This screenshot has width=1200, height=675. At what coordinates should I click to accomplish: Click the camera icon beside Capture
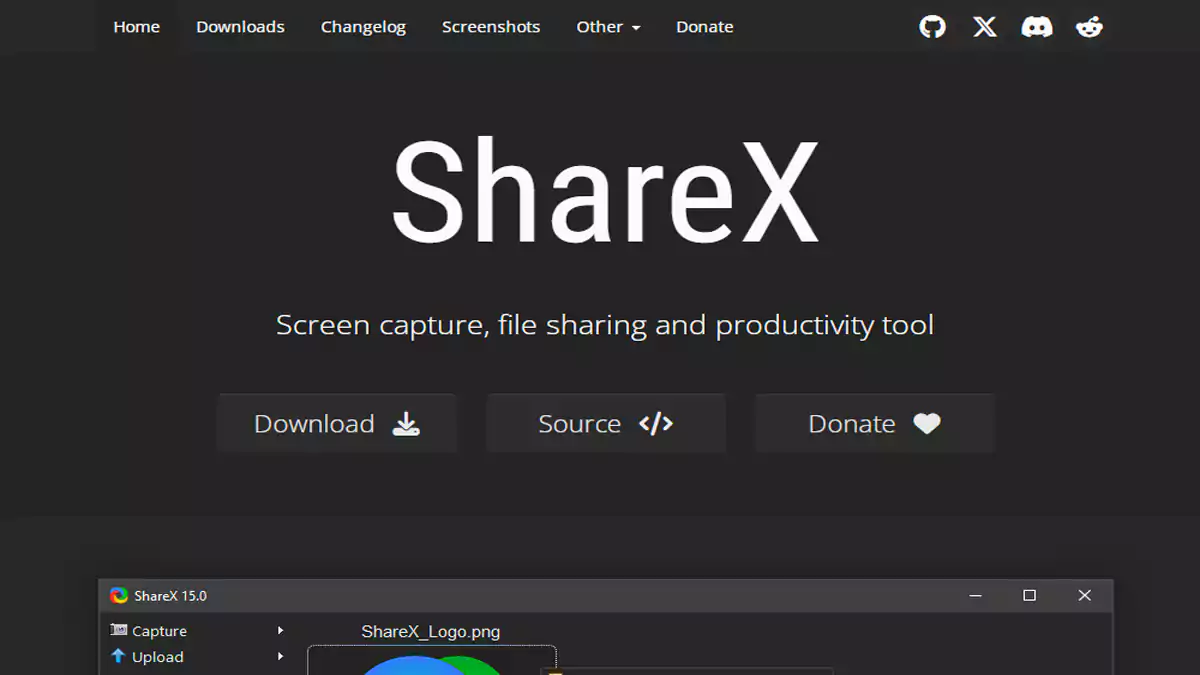tap(117, 631)
